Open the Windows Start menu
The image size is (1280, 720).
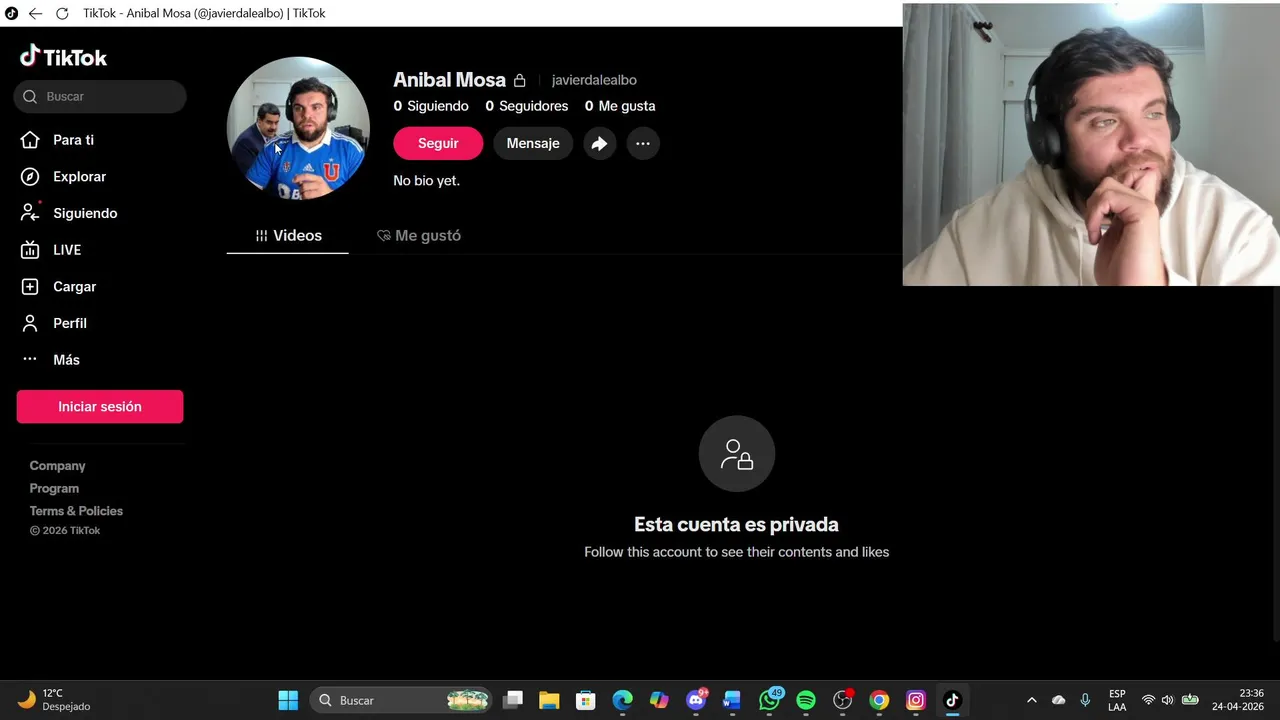point(288,700)
